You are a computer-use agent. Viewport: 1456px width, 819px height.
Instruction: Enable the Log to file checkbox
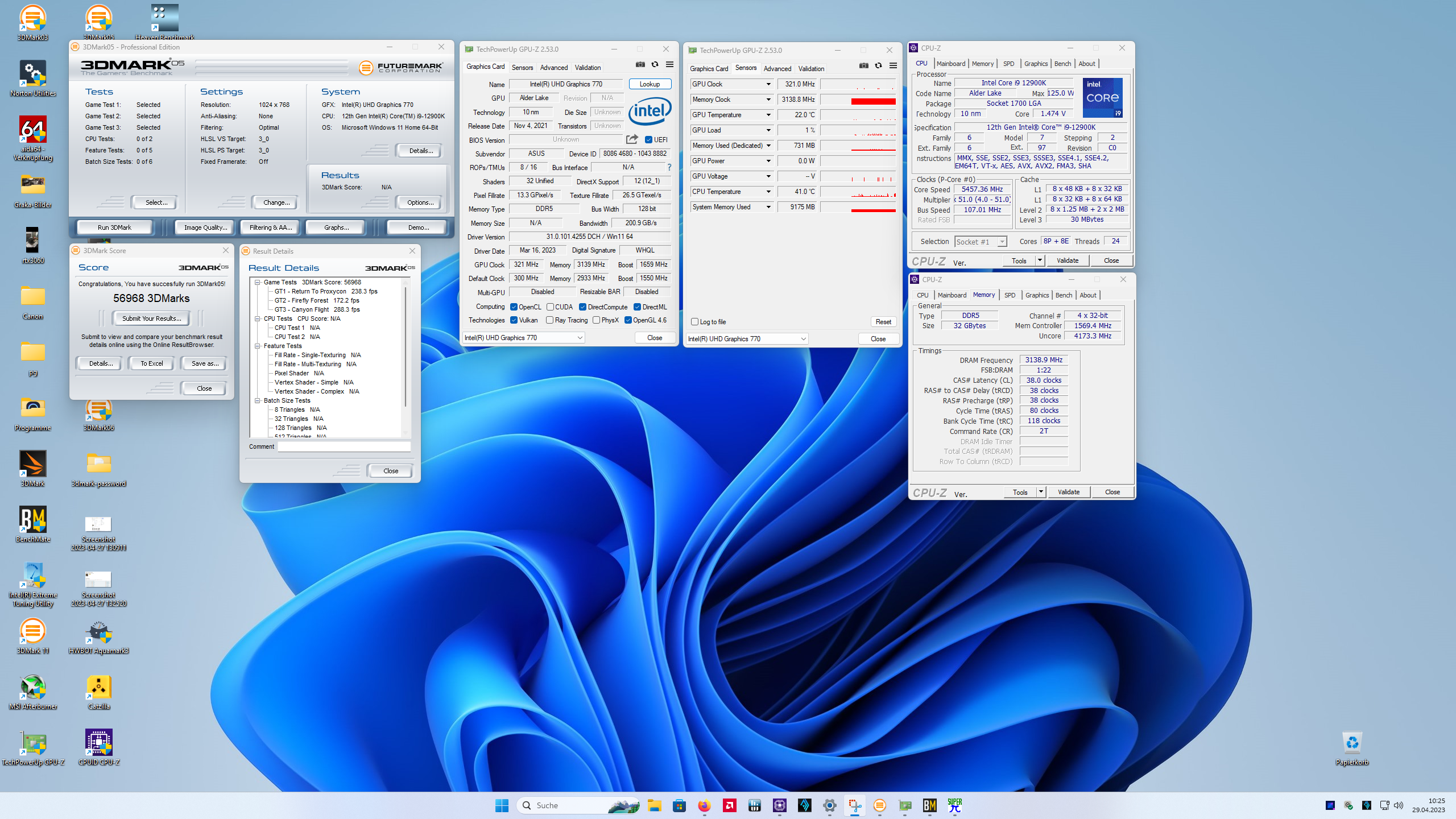(x=694, y=322)
